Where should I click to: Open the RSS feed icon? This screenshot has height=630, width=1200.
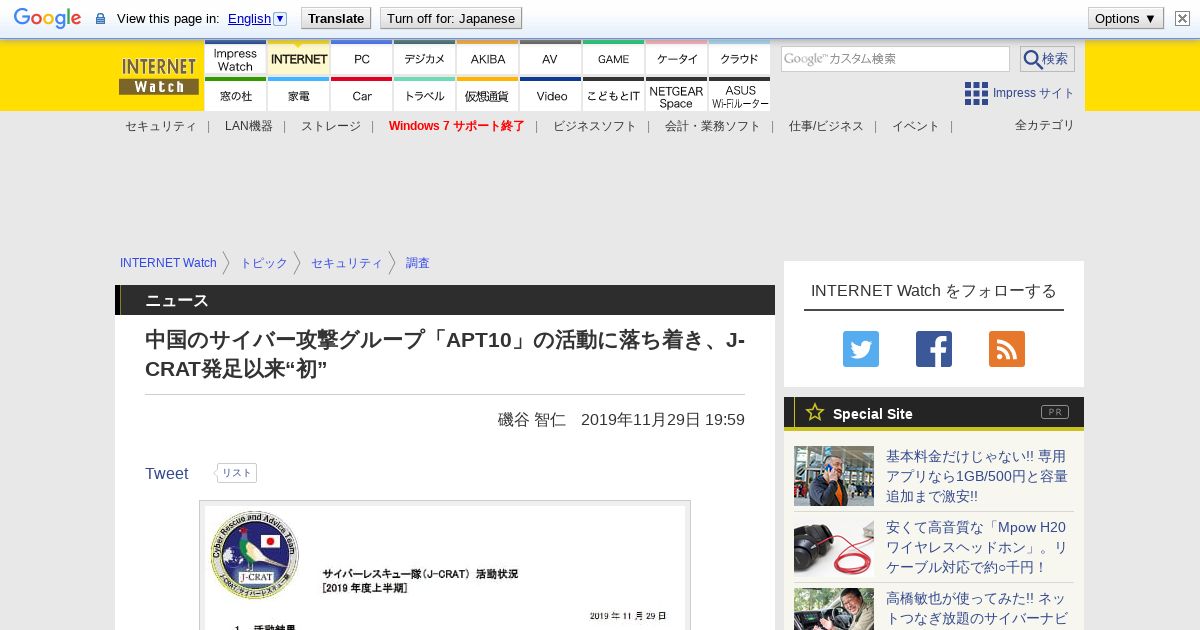point(1007,349)
